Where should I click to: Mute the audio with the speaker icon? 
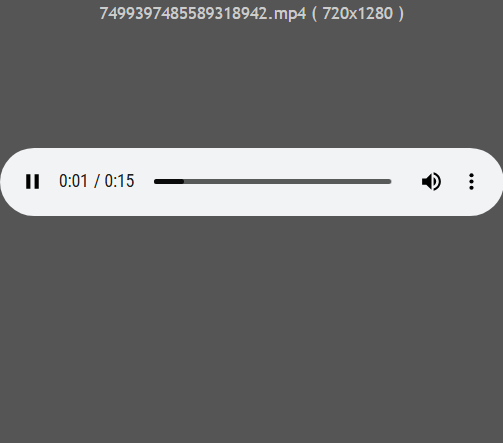click(431, 182)
